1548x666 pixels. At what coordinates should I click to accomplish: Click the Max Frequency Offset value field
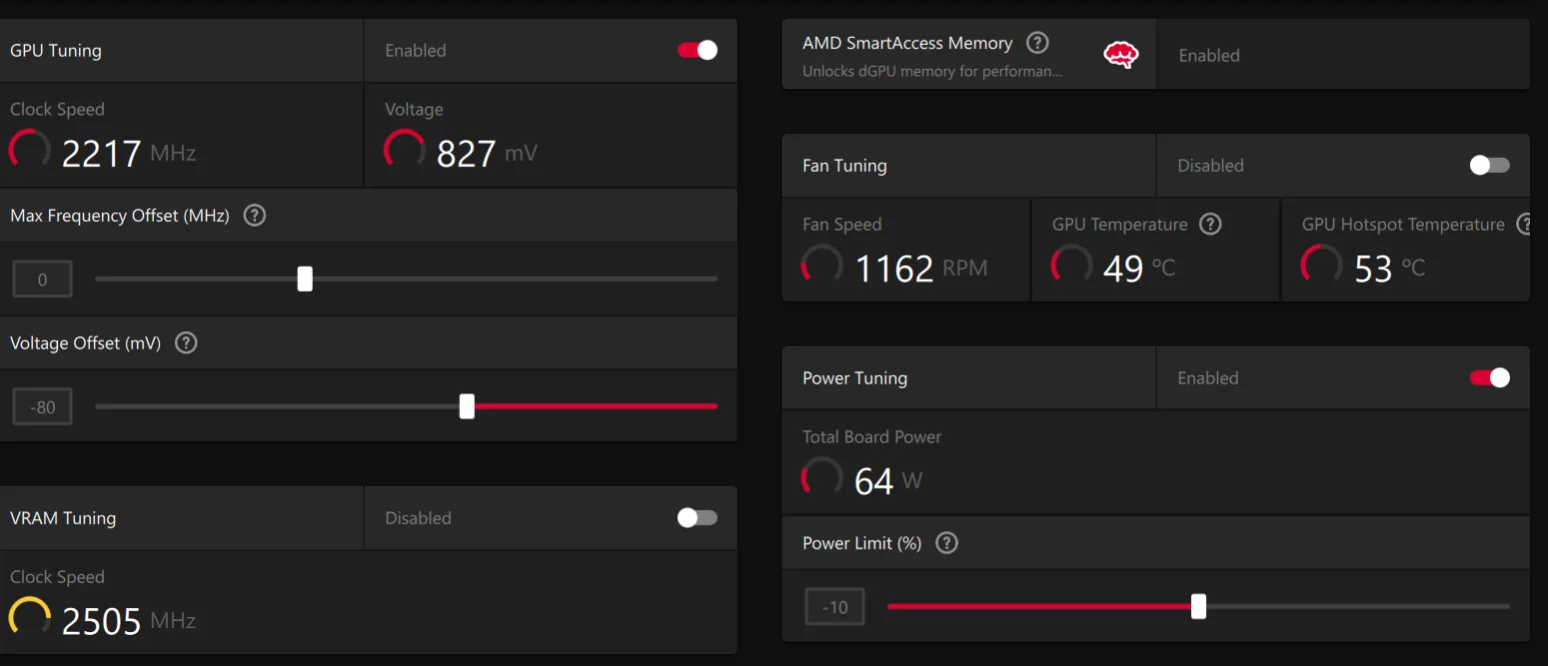[42, 280]
